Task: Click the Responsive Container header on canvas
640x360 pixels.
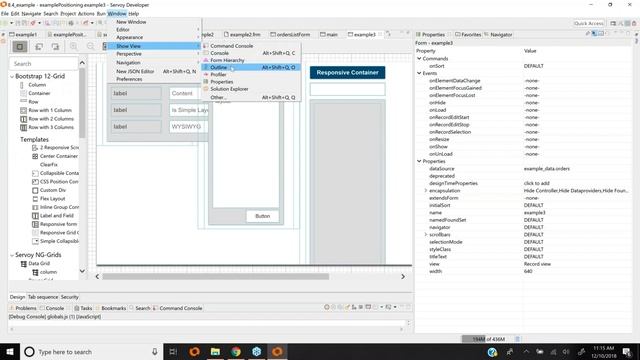Action: point(347,73)
